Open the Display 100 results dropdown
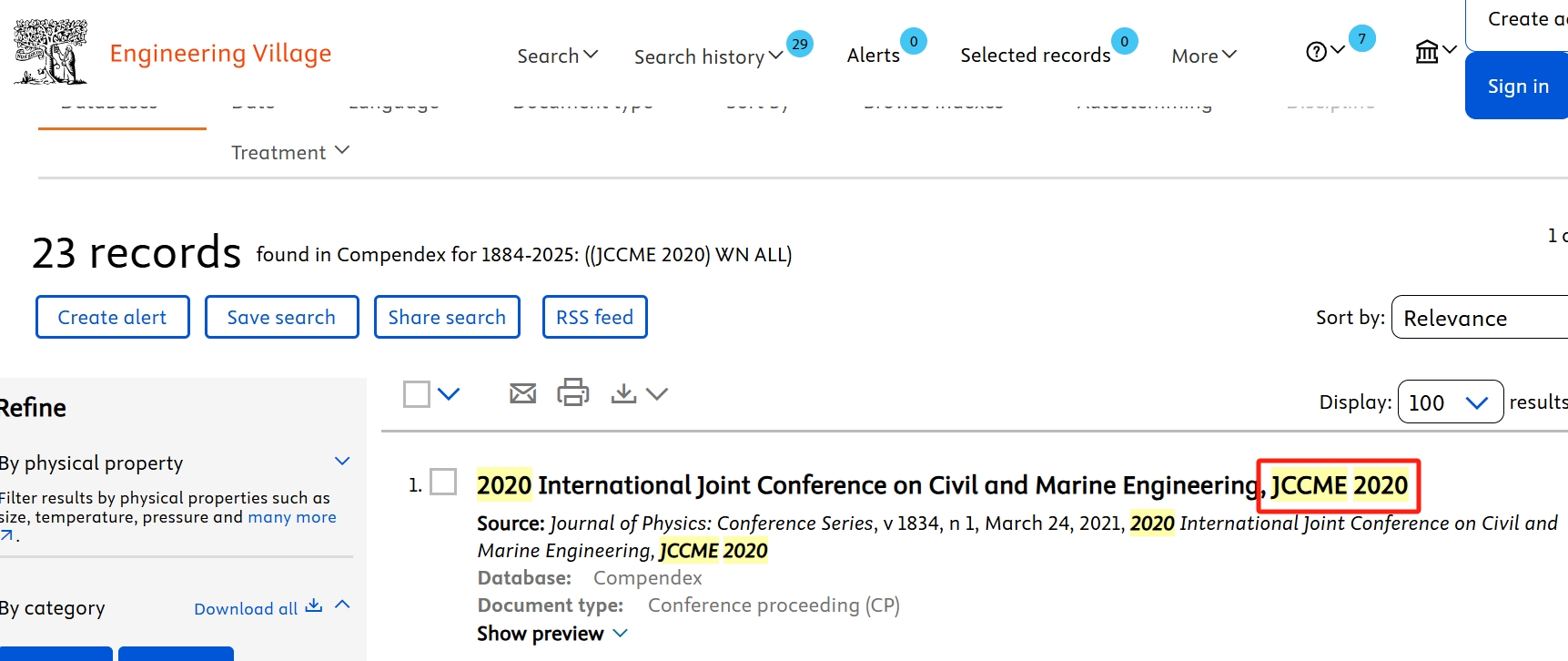 point(1450,402)
